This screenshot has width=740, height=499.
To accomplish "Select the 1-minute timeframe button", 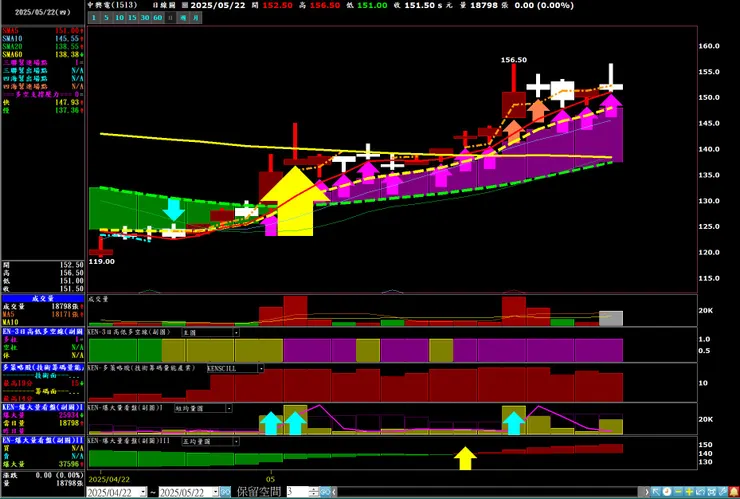I will click(93, 17).
